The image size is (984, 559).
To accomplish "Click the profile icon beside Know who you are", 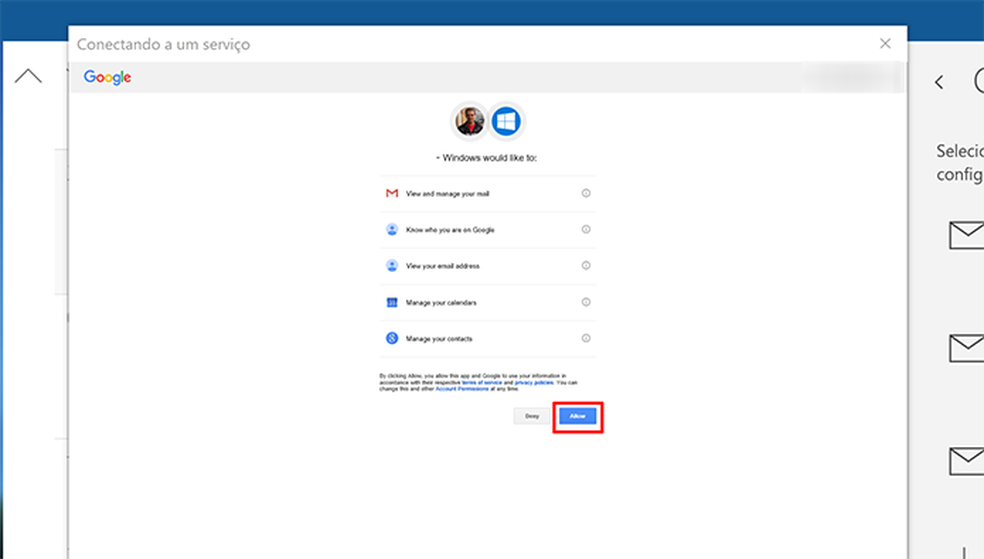I will coord(392,230).
